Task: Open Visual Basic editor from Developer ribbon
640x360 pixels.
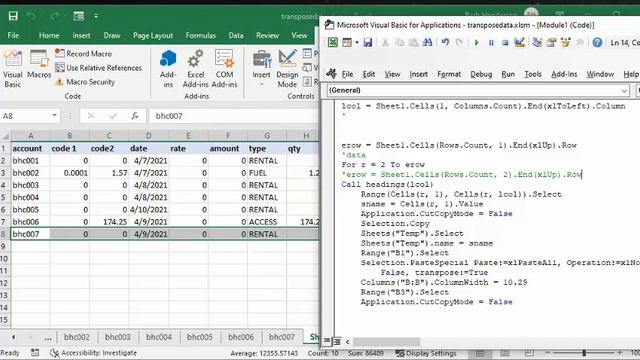Action: tap(13, 69)
